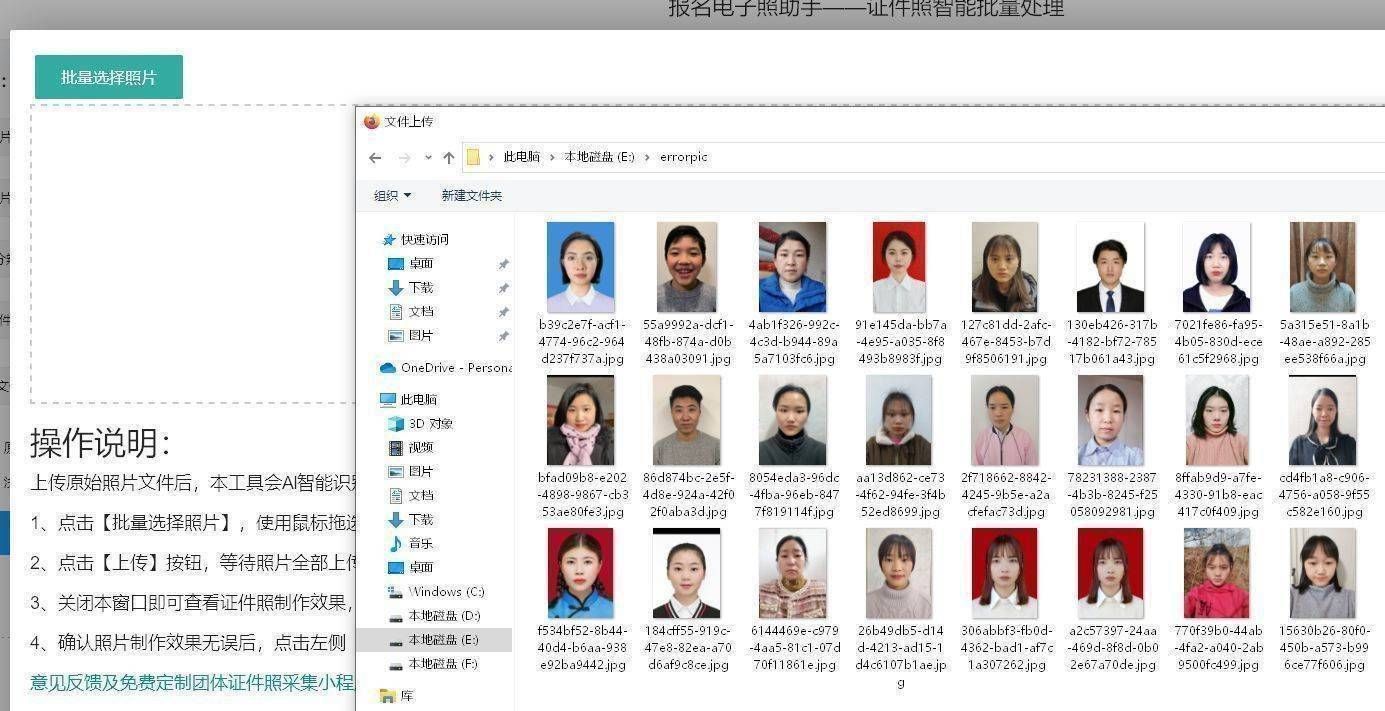Open the recent locations dropdown beside forward arrow

tap(428, 157)
